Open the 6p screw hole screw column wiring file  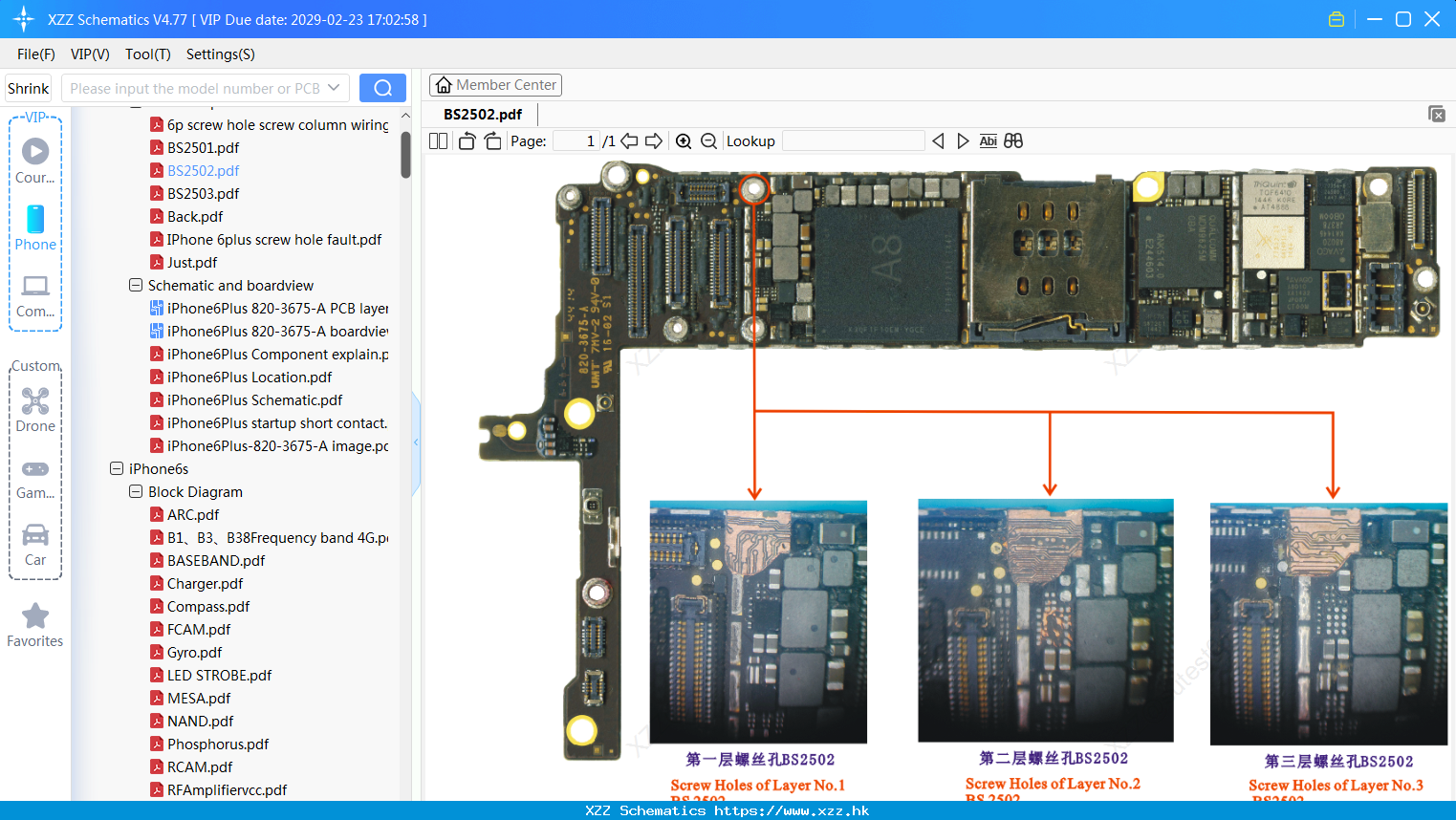point(277,124)
